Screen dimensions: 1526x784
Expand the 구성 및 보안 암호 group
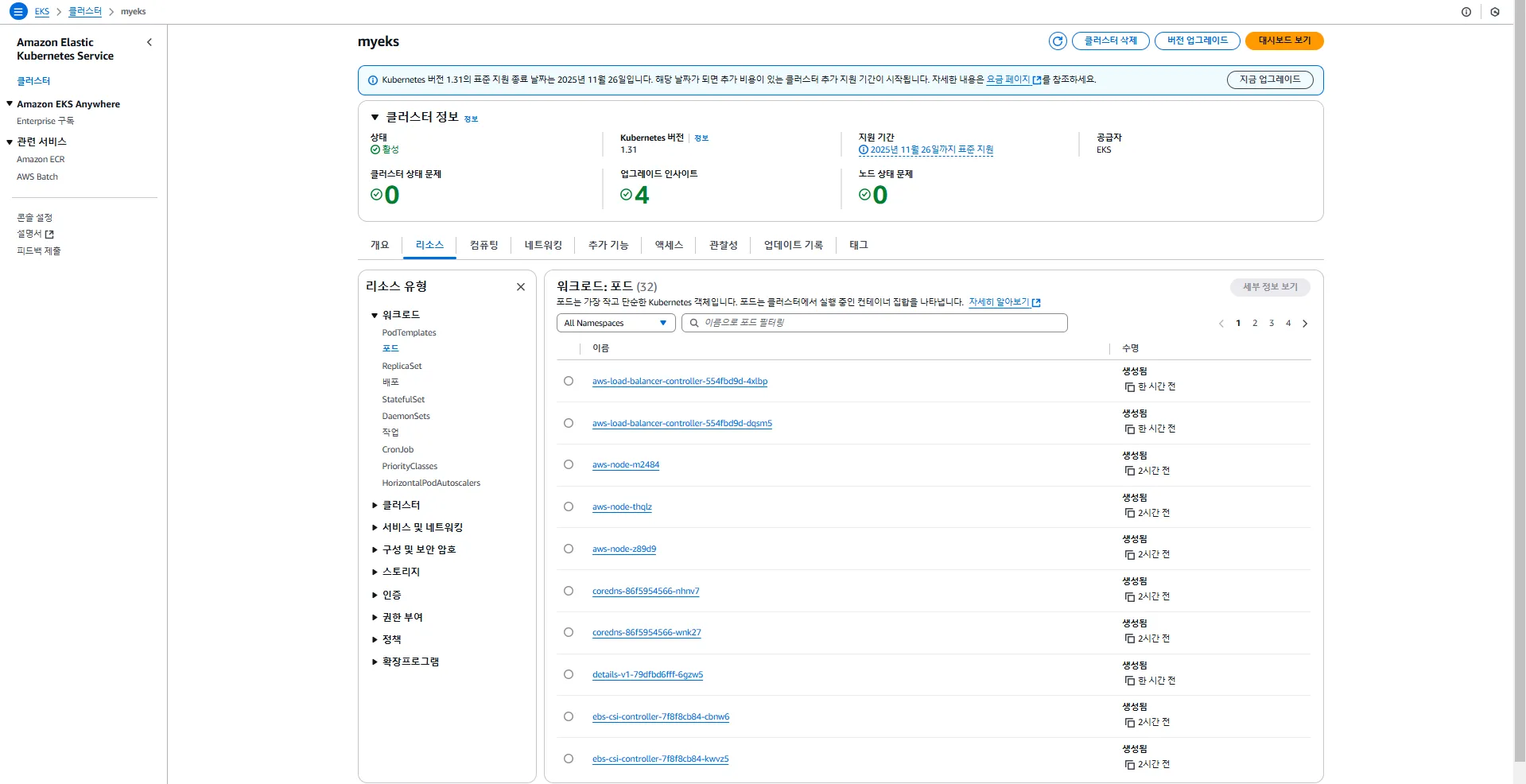pyautogui.click(x=375, y=549)
